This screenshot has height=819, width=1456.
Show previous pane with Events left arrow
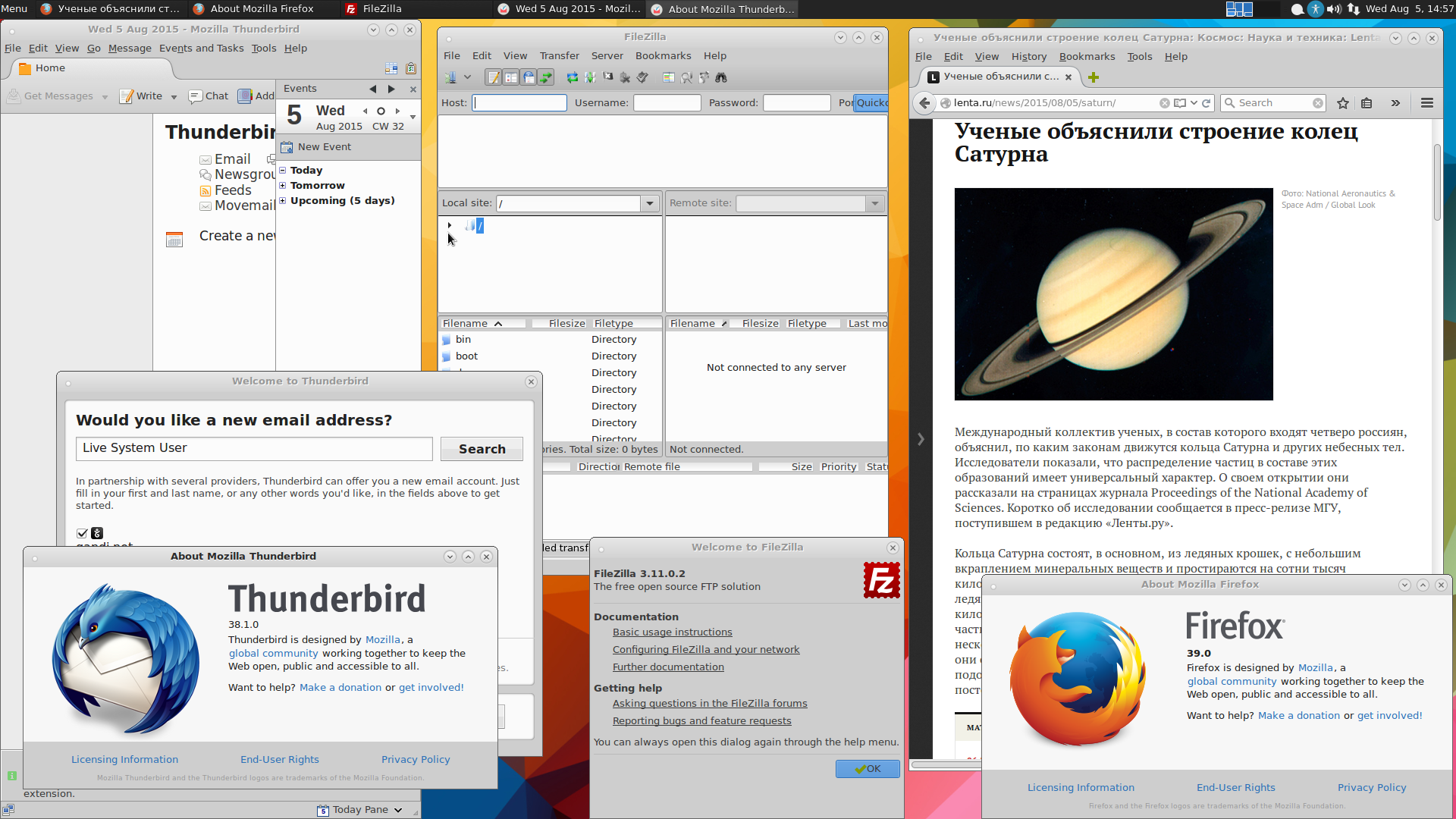[x=372, y=89]
